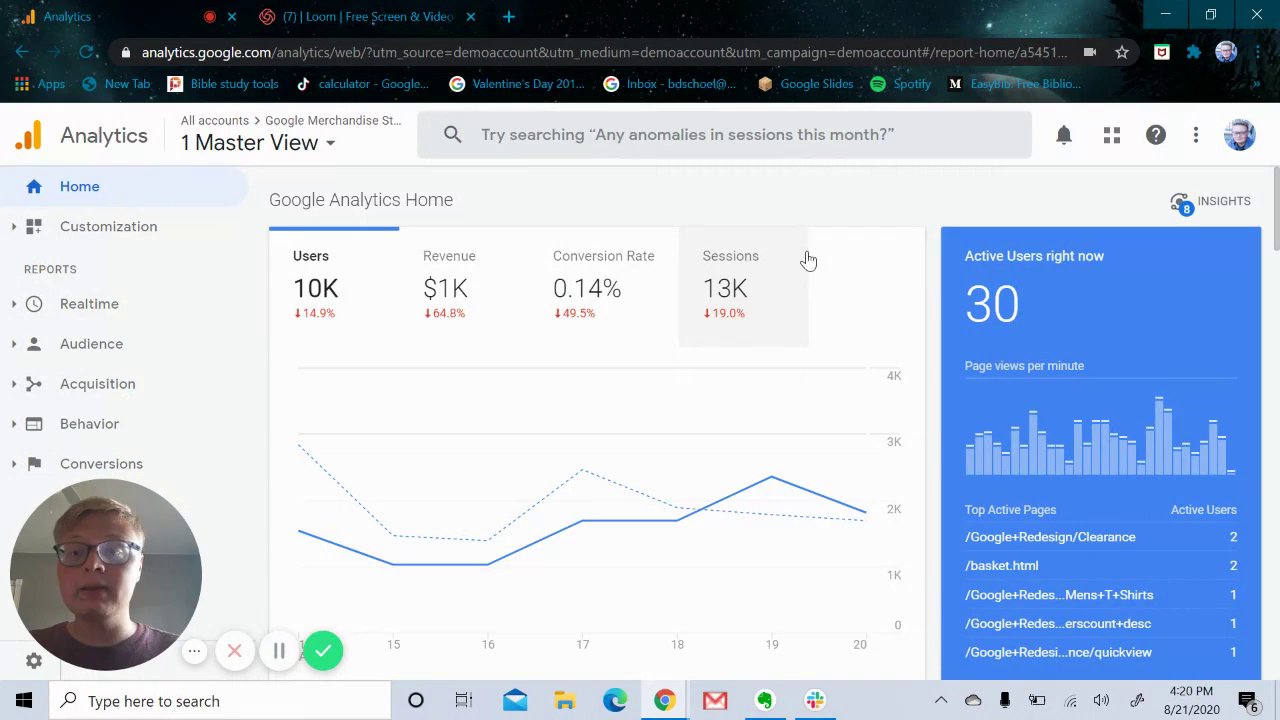The width and height of the screenshot is (1280, 720).
Task: Click the Google Analytics logo
Action: pos(29,135)
